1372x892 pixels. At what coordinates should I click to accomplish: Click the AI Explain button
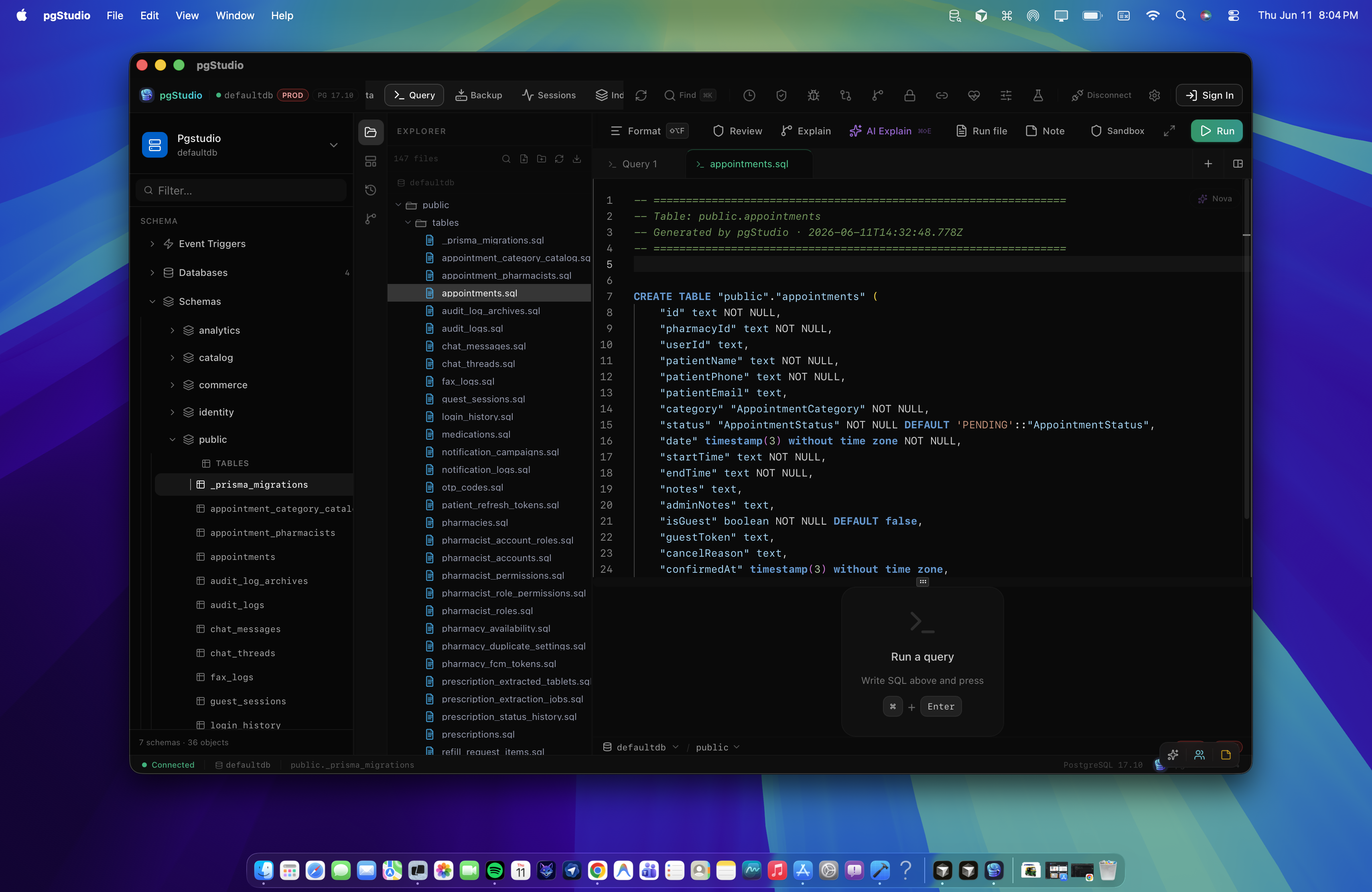click(x=890, y=131)
